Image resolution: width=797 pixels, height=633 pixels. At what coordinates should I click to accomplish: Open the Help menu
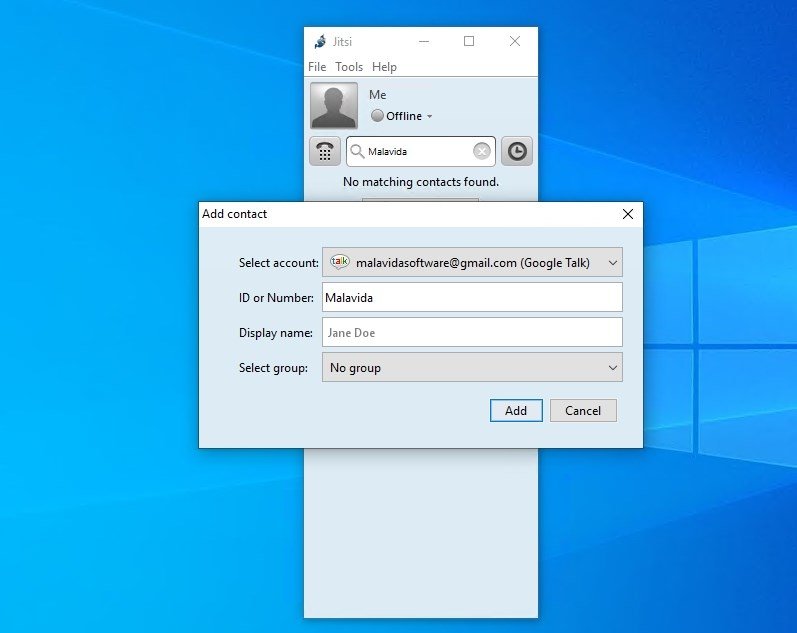[x=384, y=67]
